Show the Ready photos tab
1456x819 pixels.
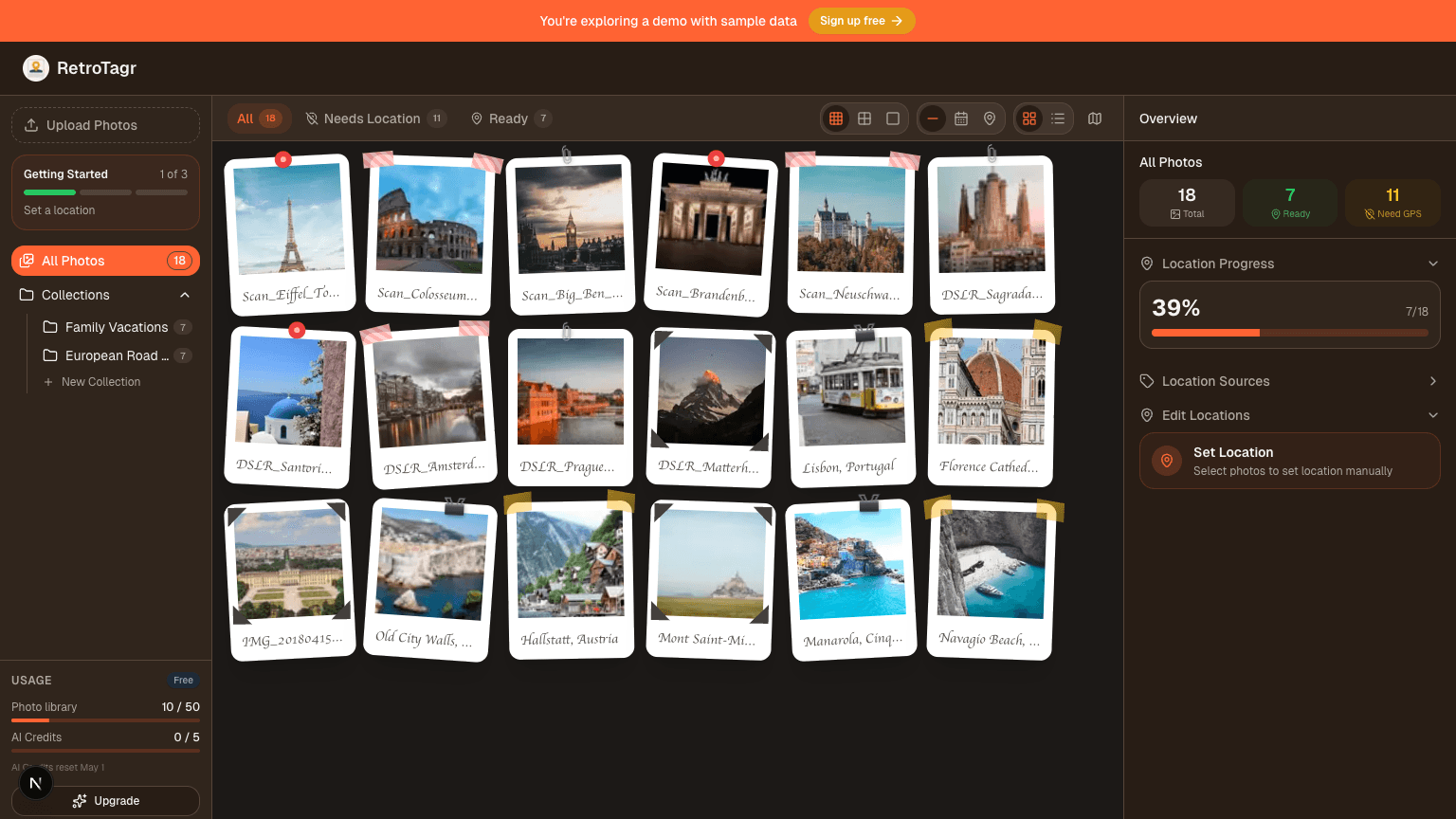[510, 118]
